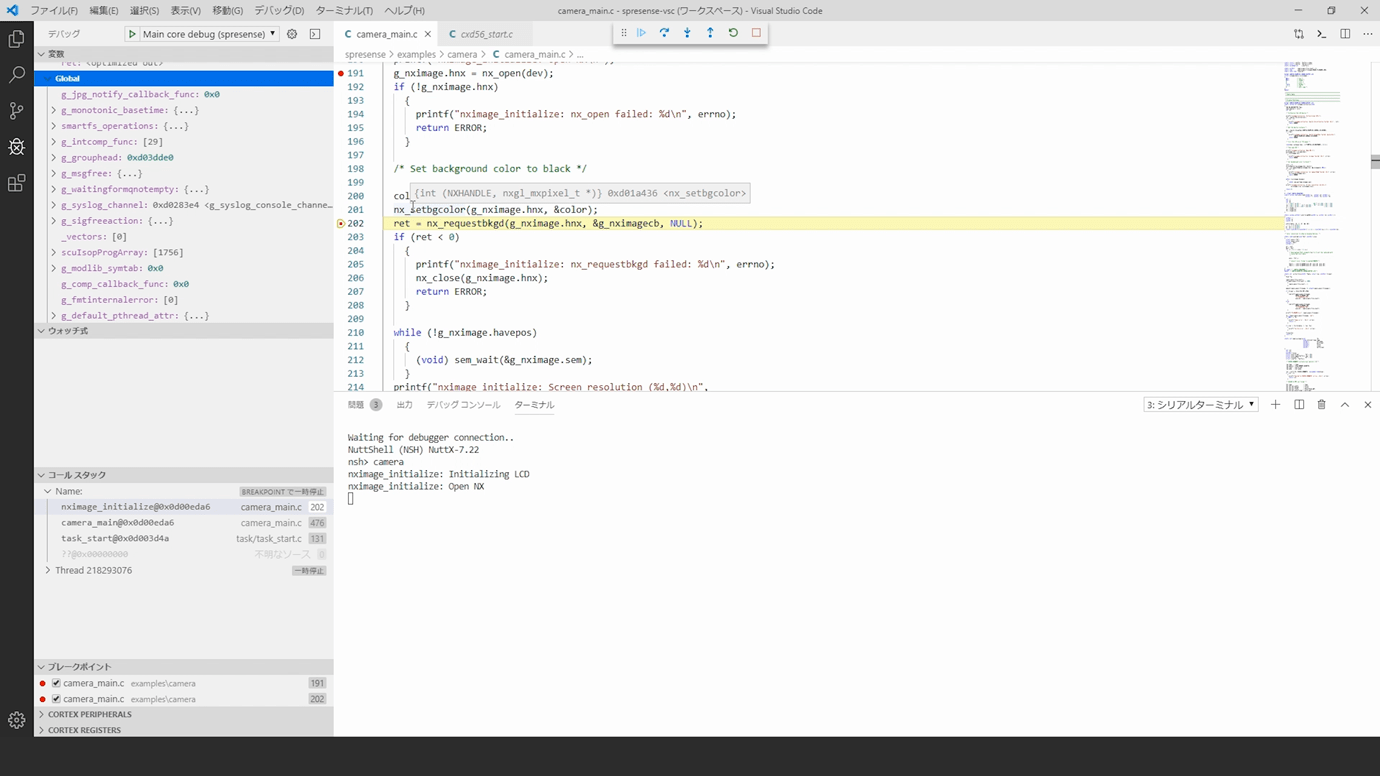Click the camera_main.c breadcrumb
Viewport: 1380px width, 776px height.
click(534, 54)
